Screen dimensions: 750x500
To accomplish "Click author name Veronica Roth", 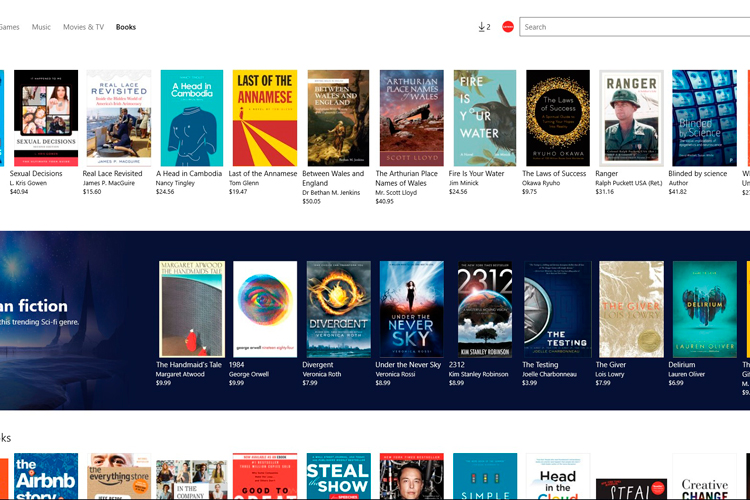I will [321, 374].
